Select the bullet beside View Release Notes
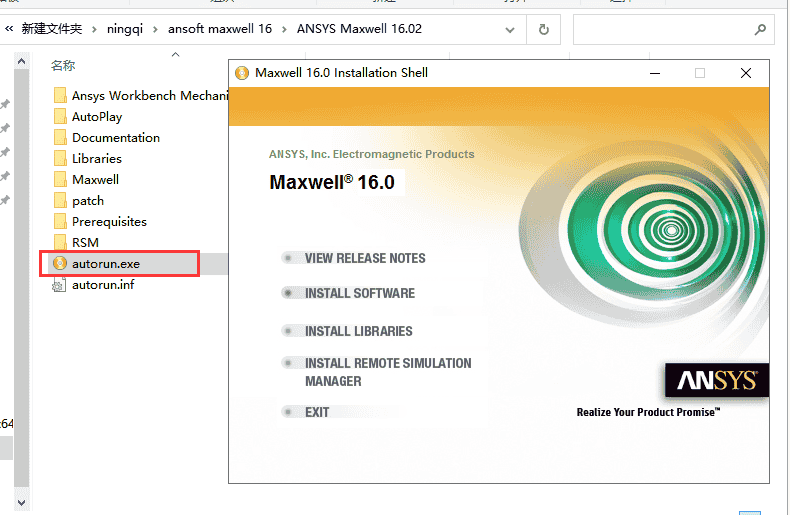 (288, 258)
